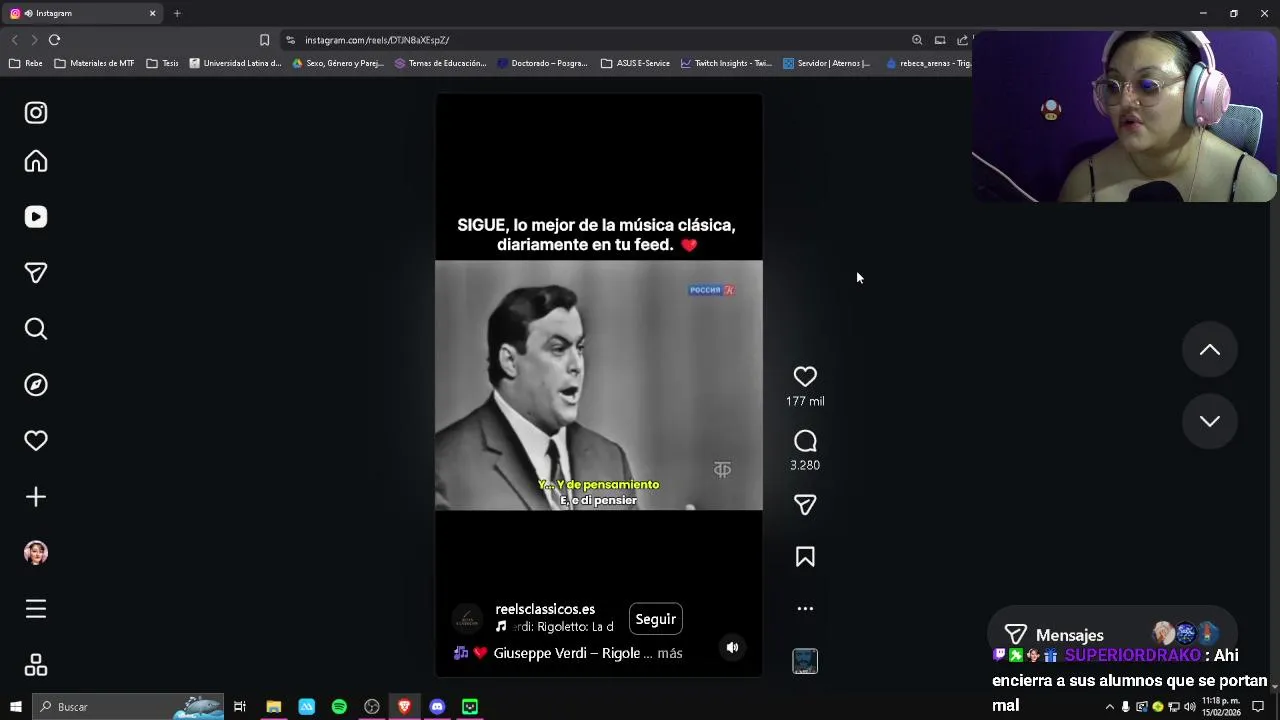Save the reel with the bookmark icon
The image size is (1280, 720).
tap(805, 557)
